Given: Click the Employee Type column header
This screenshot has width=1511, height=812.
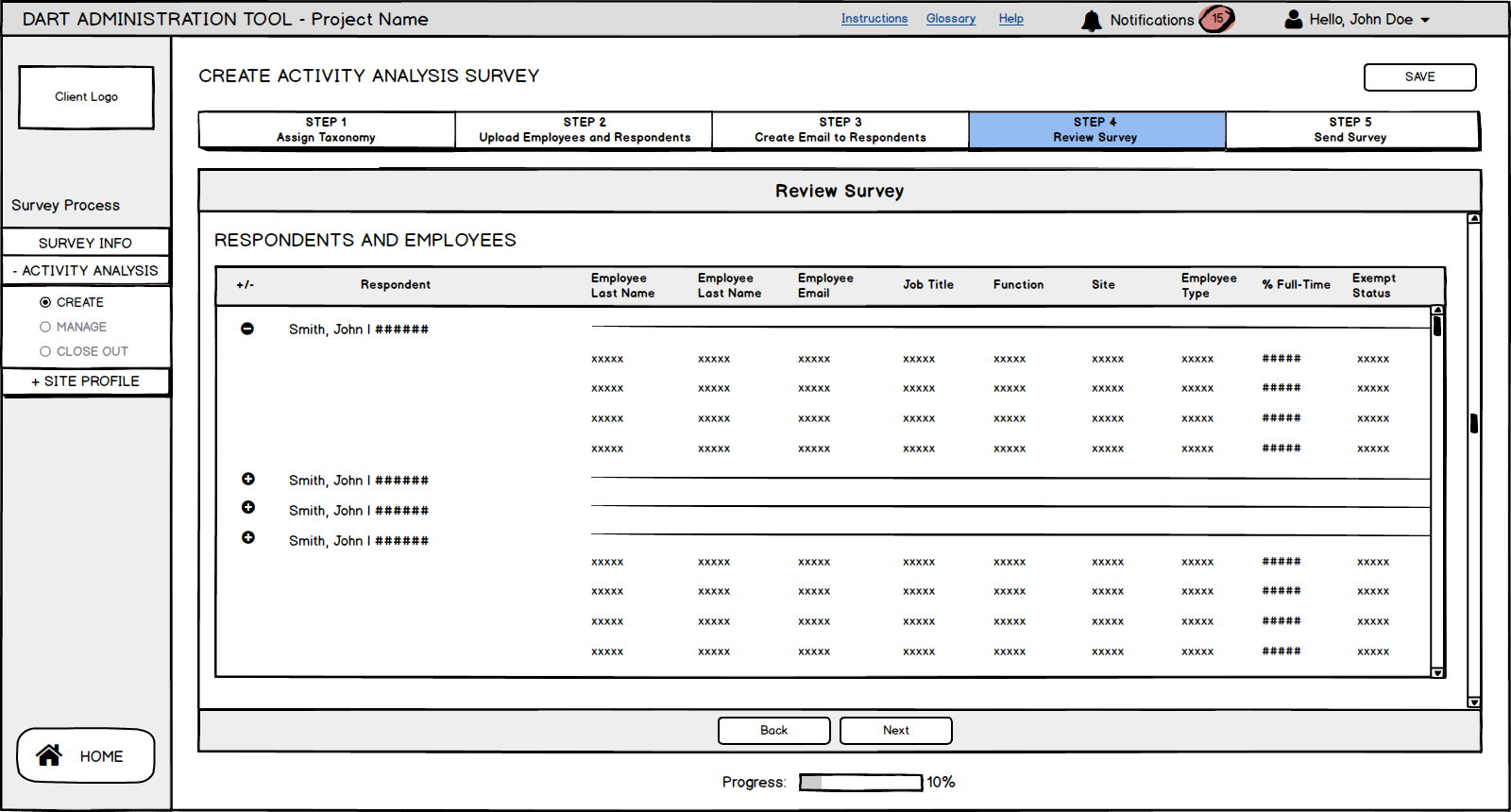Looking at the screenshot, I should [x=1209, y=285].
